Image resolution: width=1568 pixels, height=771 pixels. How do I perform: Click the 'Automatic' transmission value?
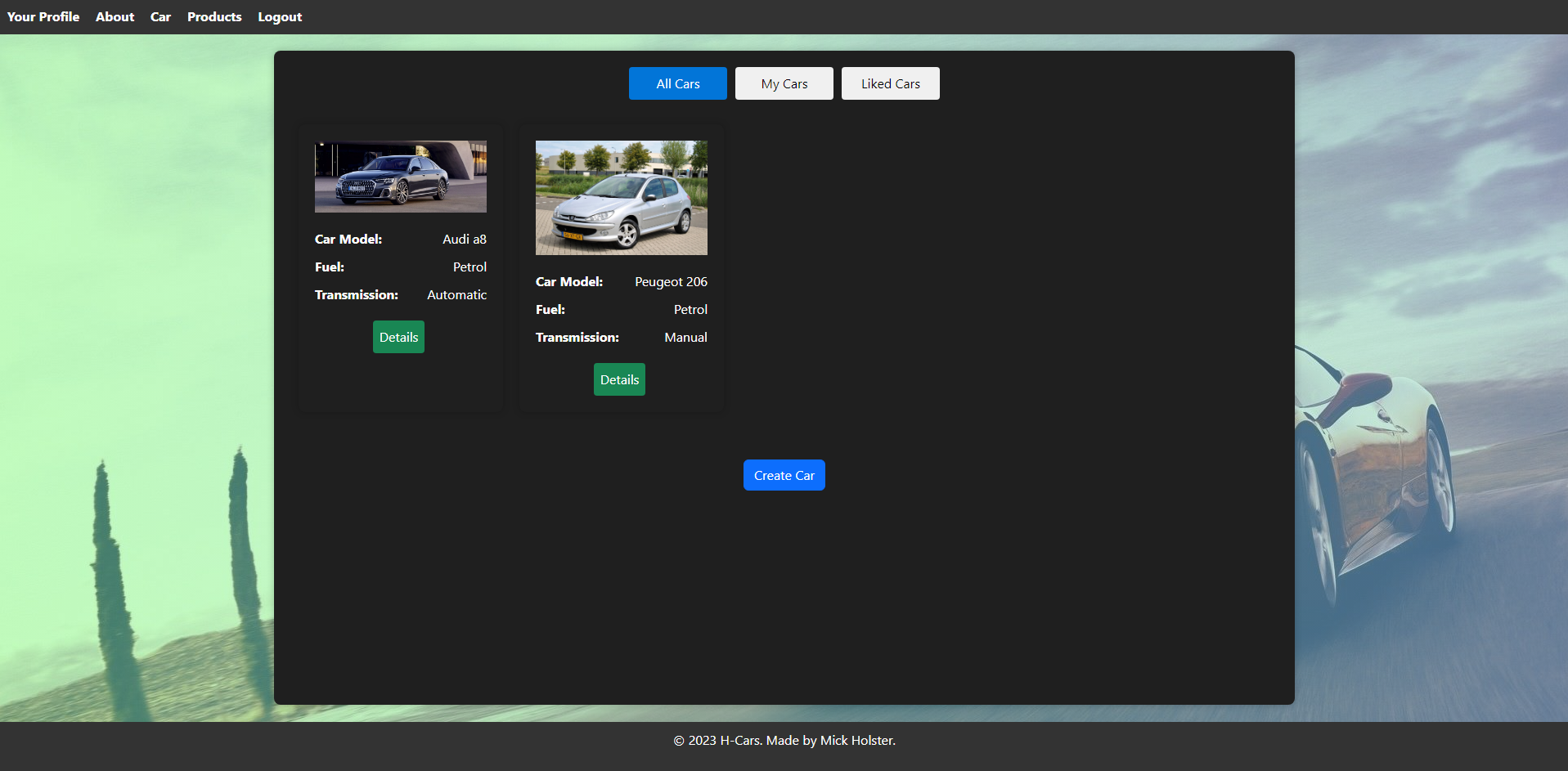456,294
